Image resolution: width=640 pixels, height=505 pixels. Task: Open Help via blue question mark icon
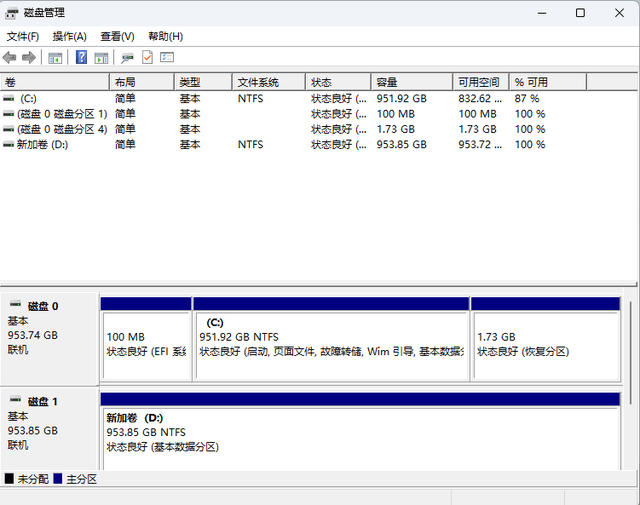pyautogui.click(x=81, y=57)
